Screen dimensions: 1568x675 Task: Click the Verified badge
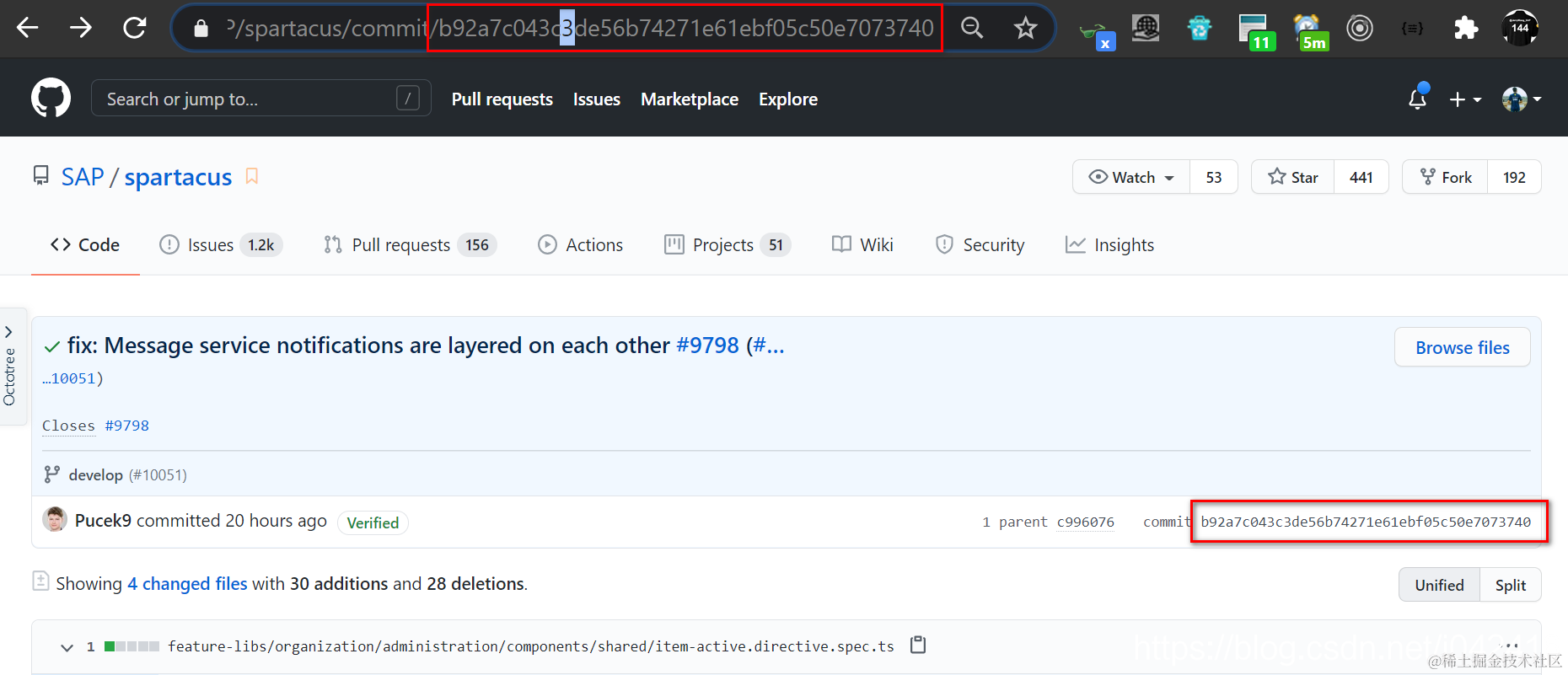(x=373, y=522)
